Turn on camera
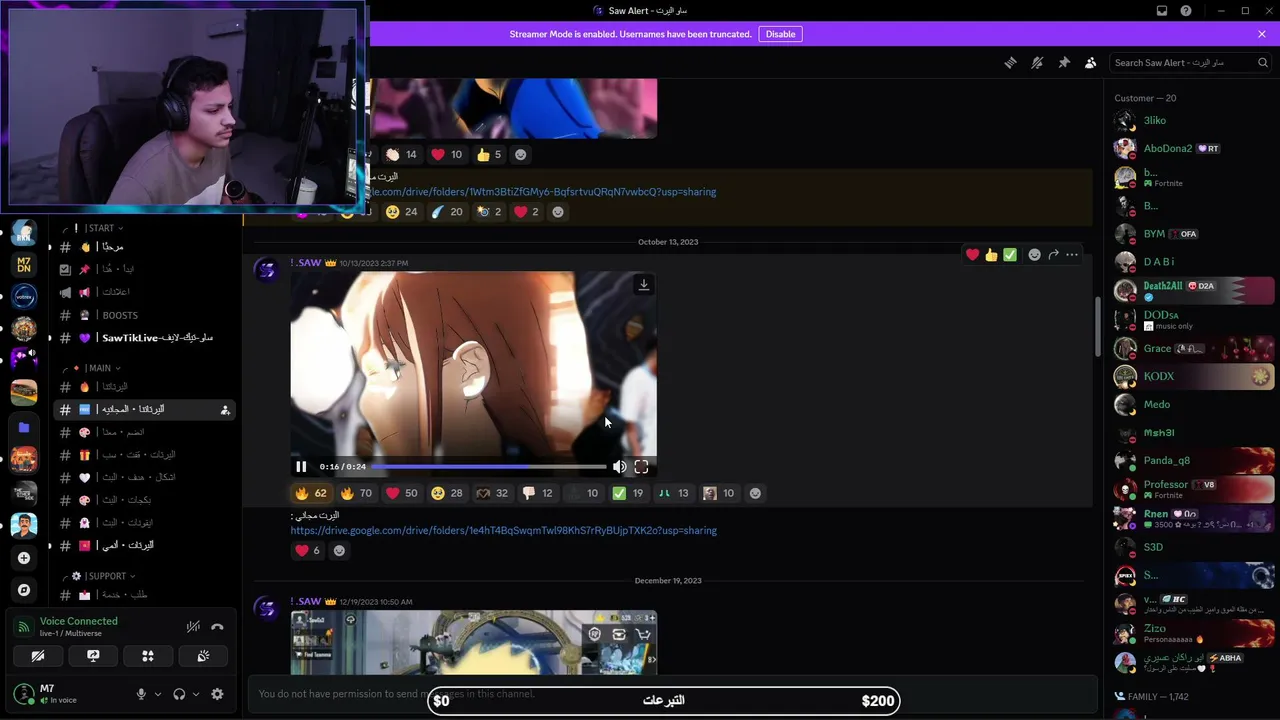This screenshot has width=1280, height=720. click(x=38, y=656)
